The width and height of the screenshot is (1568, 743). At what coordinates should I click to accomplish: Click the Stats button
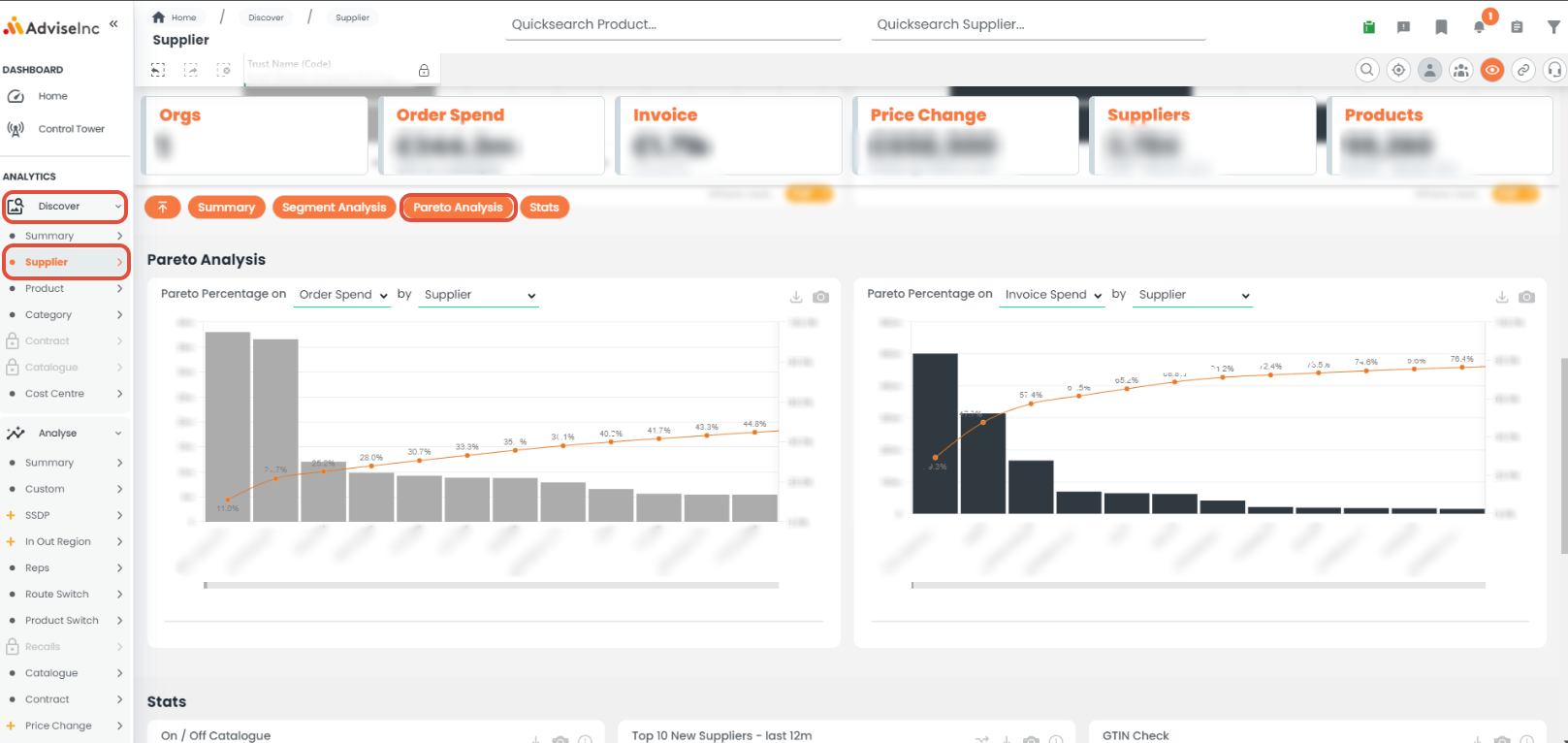(544, 208)
